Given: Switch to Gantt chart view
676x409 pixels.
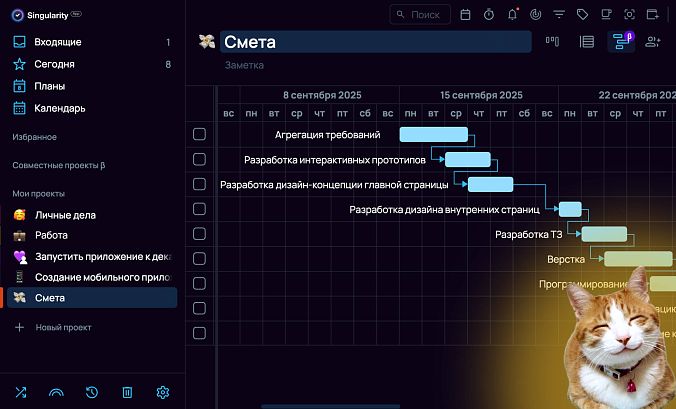Looking at the screenshot, I should (621, 42).
